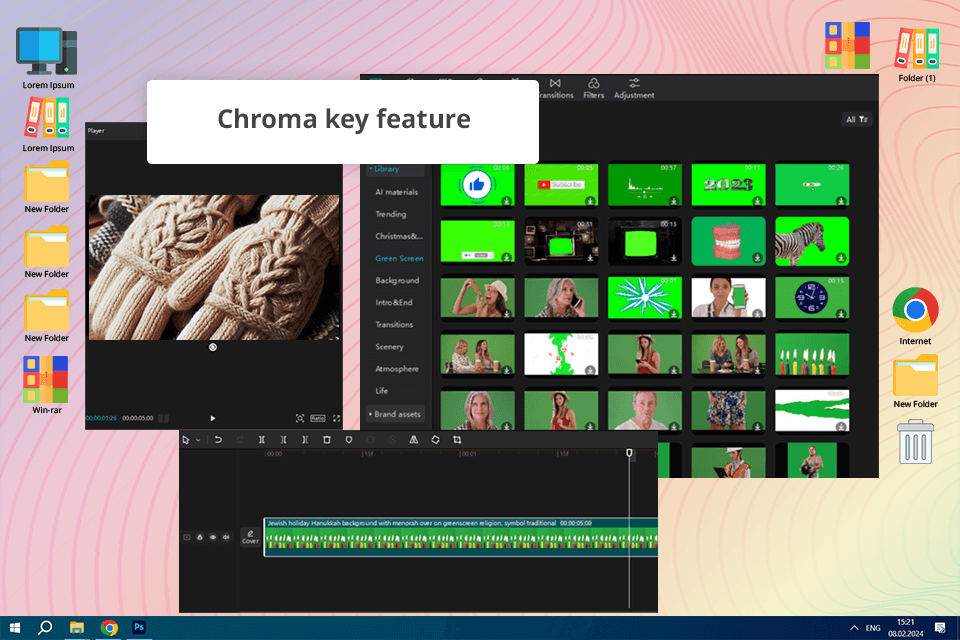Open the Adjustment tab

click(634, 88)
